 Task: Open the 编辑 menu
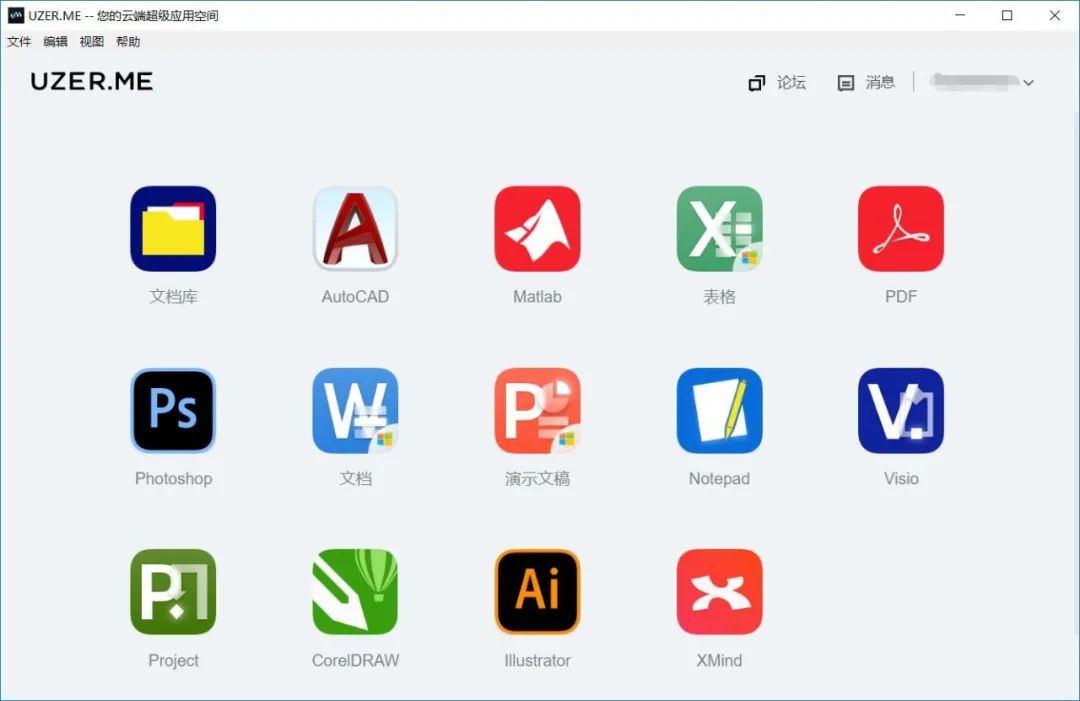pyautogui.click(x=55, y=41)
